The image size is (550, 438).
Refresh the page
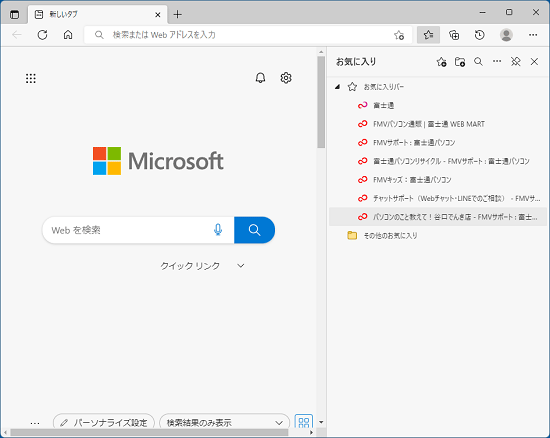(x=42, y=35)
